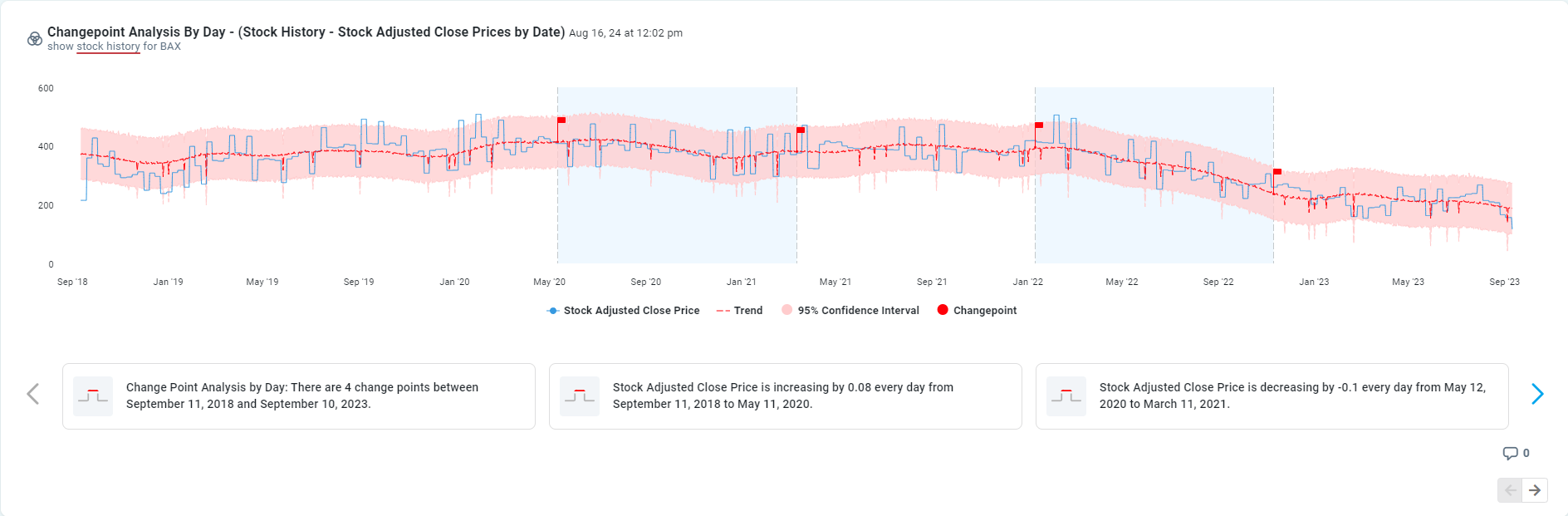
Task: Open the underlined 'stock history' link
Action: click(x=108, y=47)
